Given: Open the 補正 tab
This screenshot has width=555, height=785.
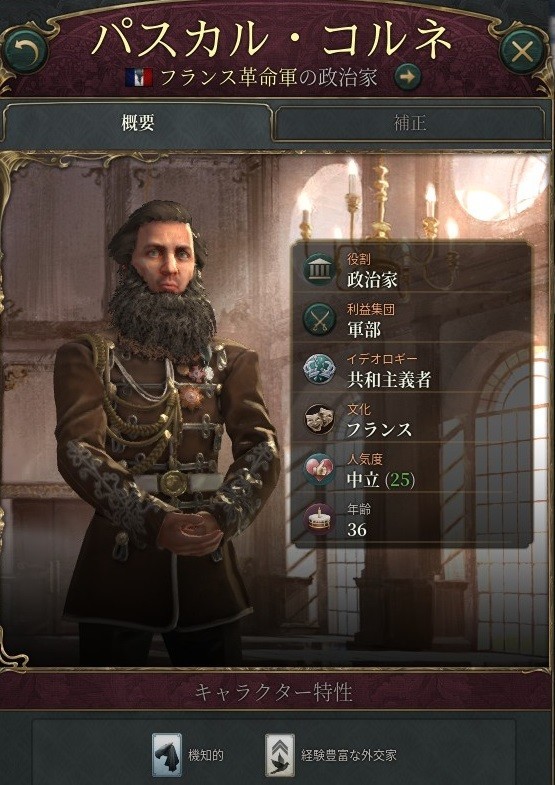Looking at the screenshot, I should coord(409,123).
